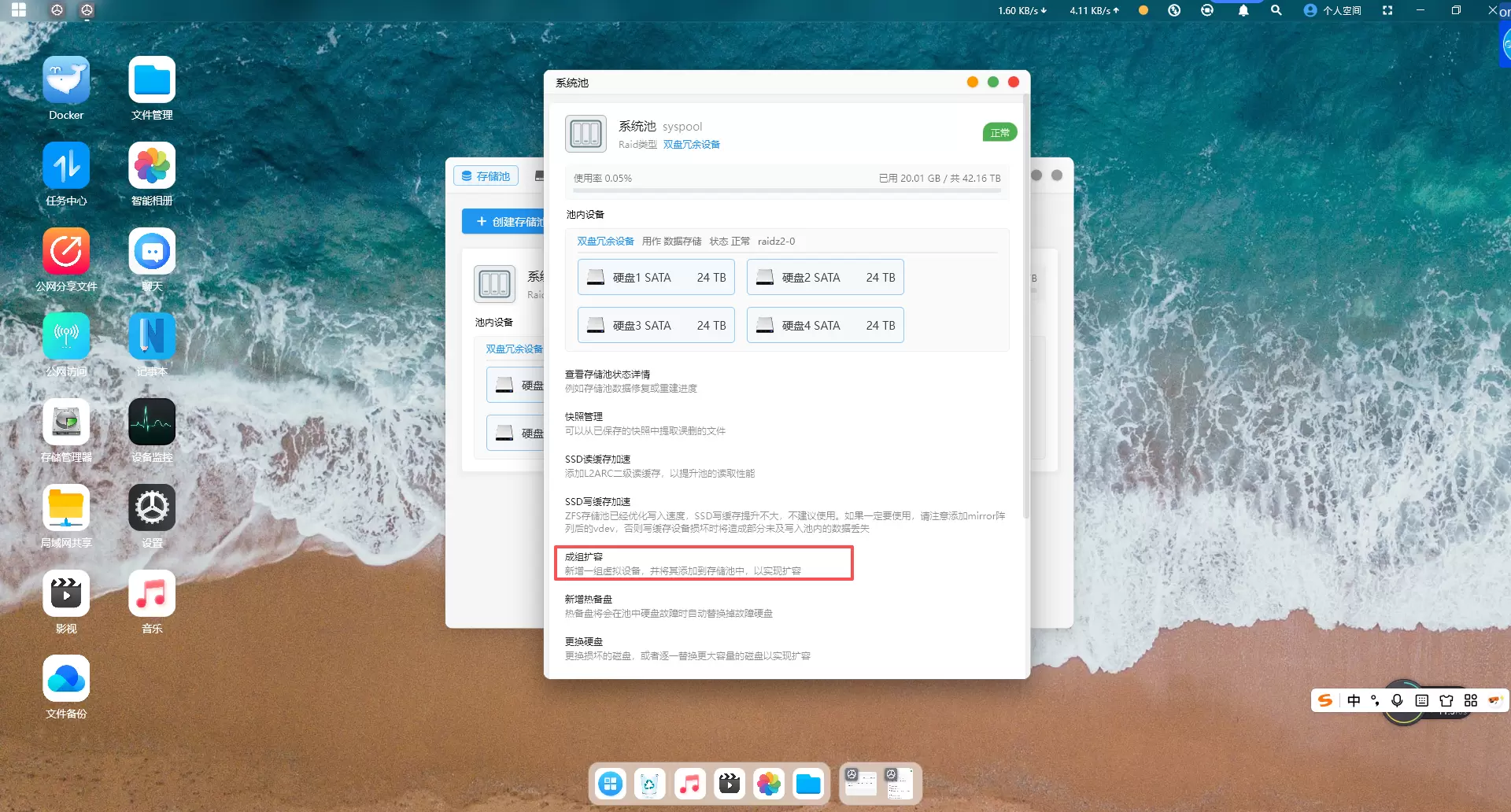Viewport: 1511px width, 812px height.
Task: Open the 个人空间 user menu
Action: point(1332,11)
